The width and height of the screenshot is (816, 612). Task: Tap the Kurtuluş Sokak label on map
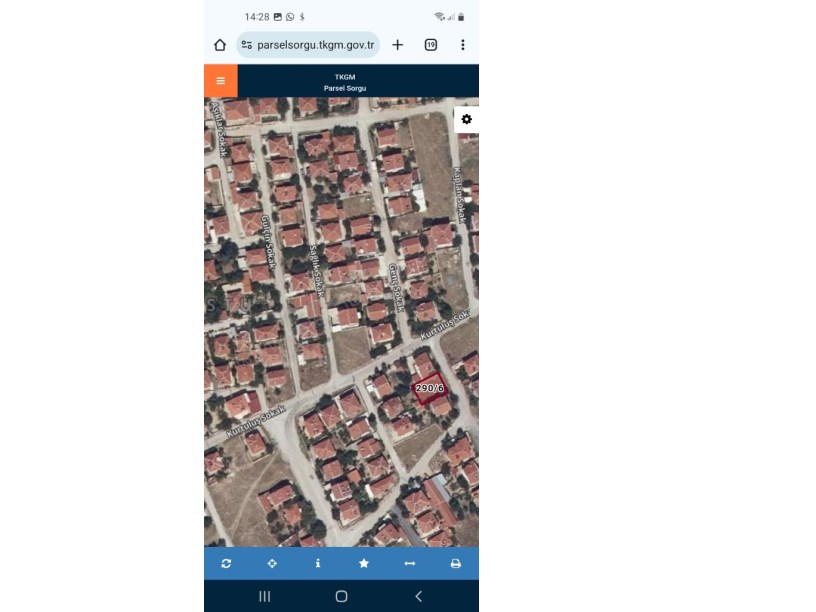[256, 422]
